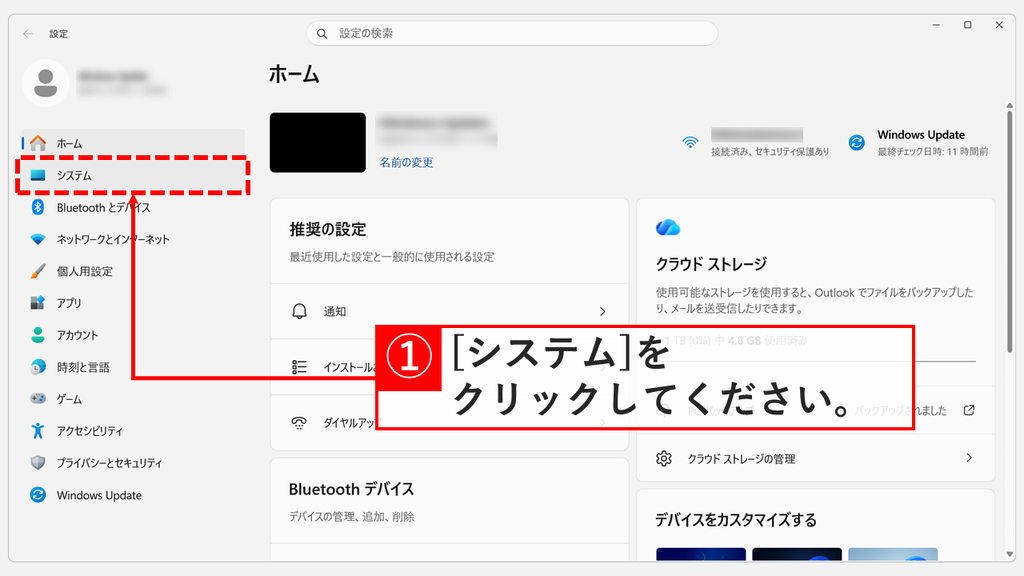Click the external link icon by backup
The height and width of the screenshot is (576, 1024).
(x=969, y=410)
